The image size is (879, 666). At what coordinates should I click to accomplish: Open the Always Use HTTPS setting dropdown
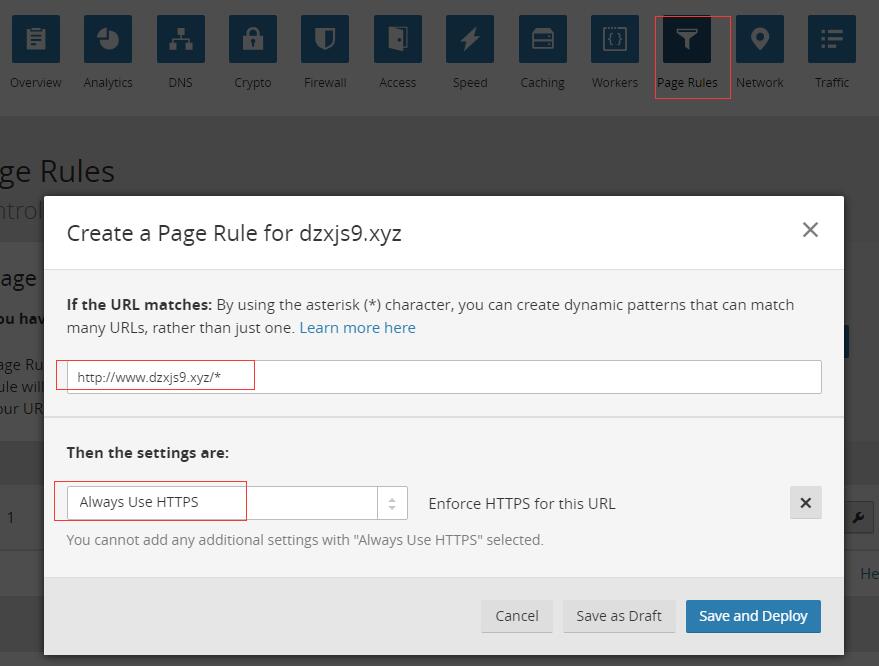tap(237, 503)
